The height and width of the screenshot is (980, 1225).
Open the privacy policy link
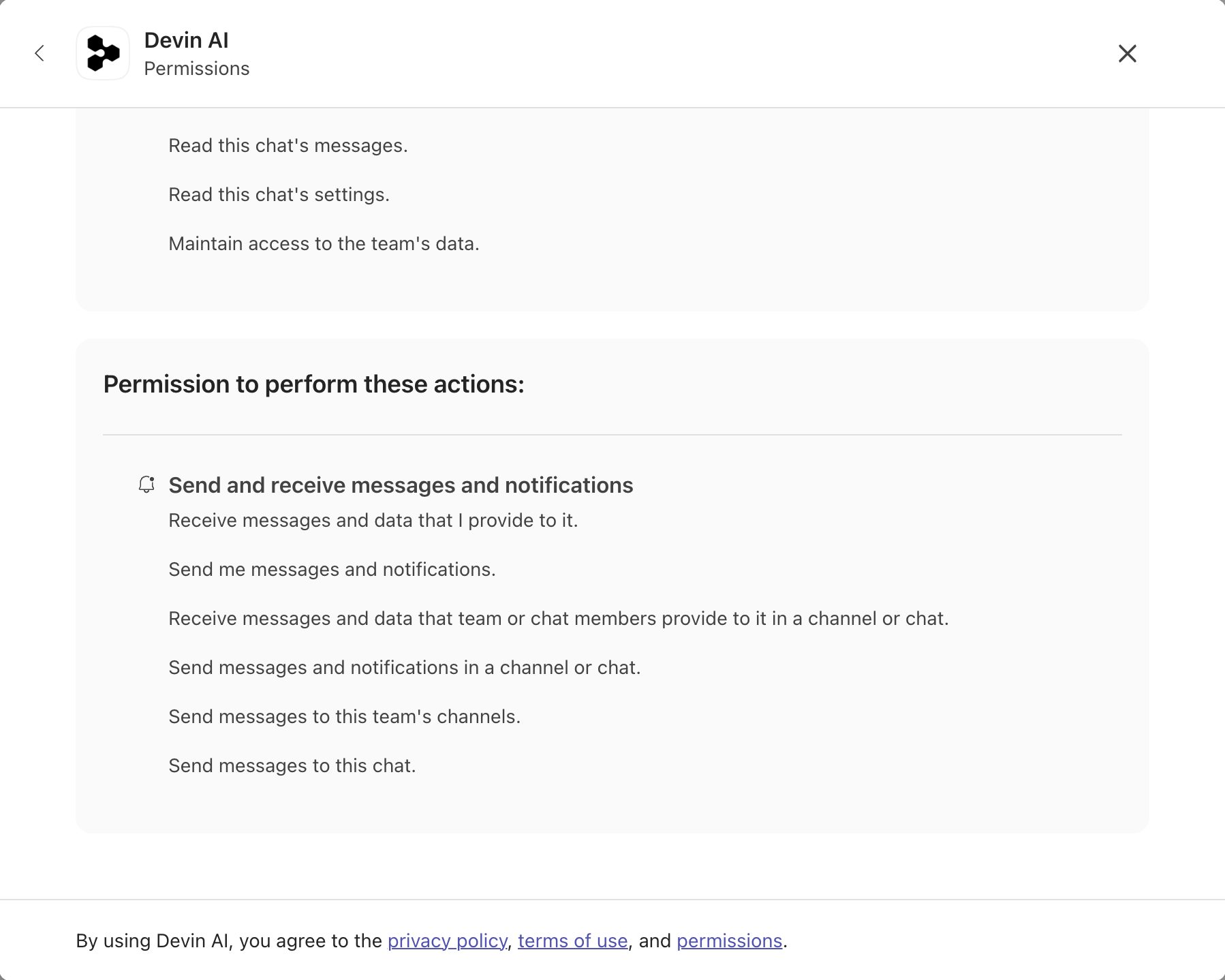(447, 940)
